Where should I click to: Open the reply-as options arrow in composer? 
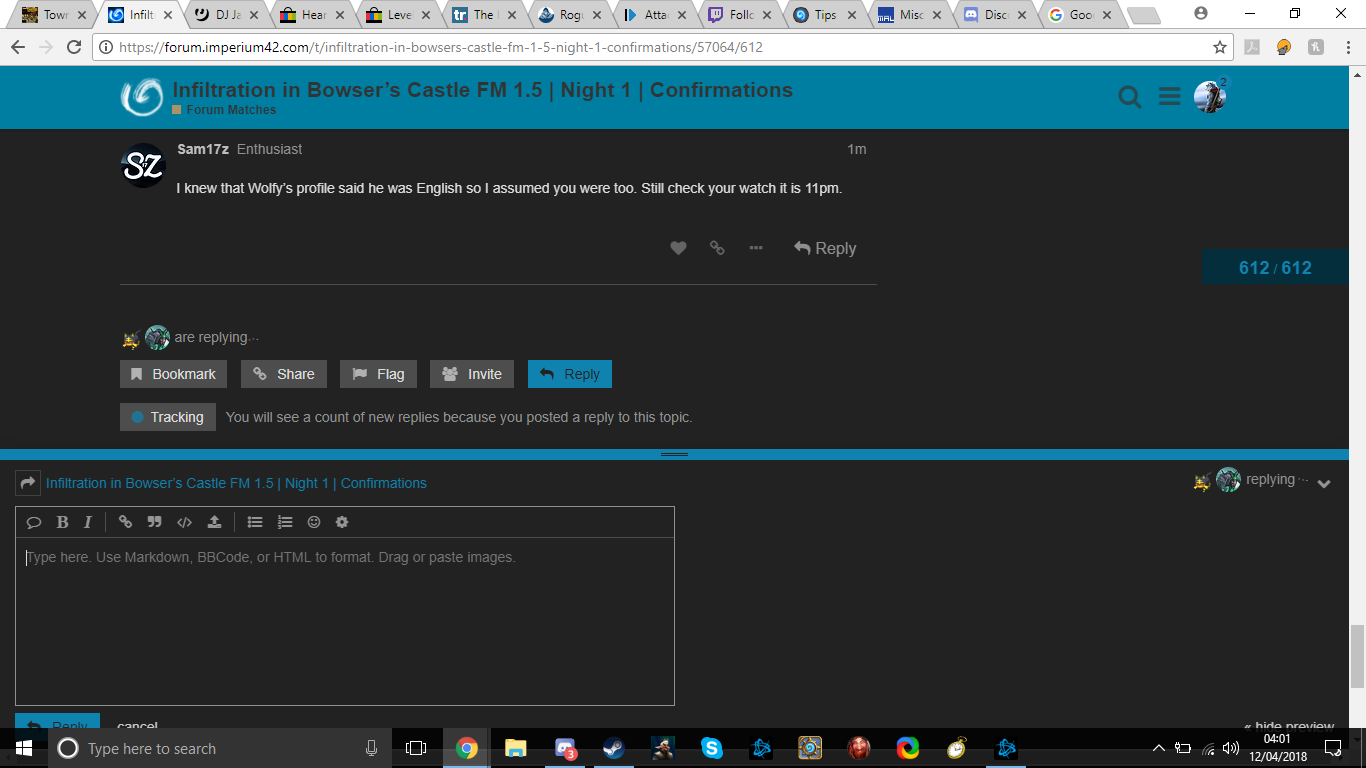coord(28,483)
